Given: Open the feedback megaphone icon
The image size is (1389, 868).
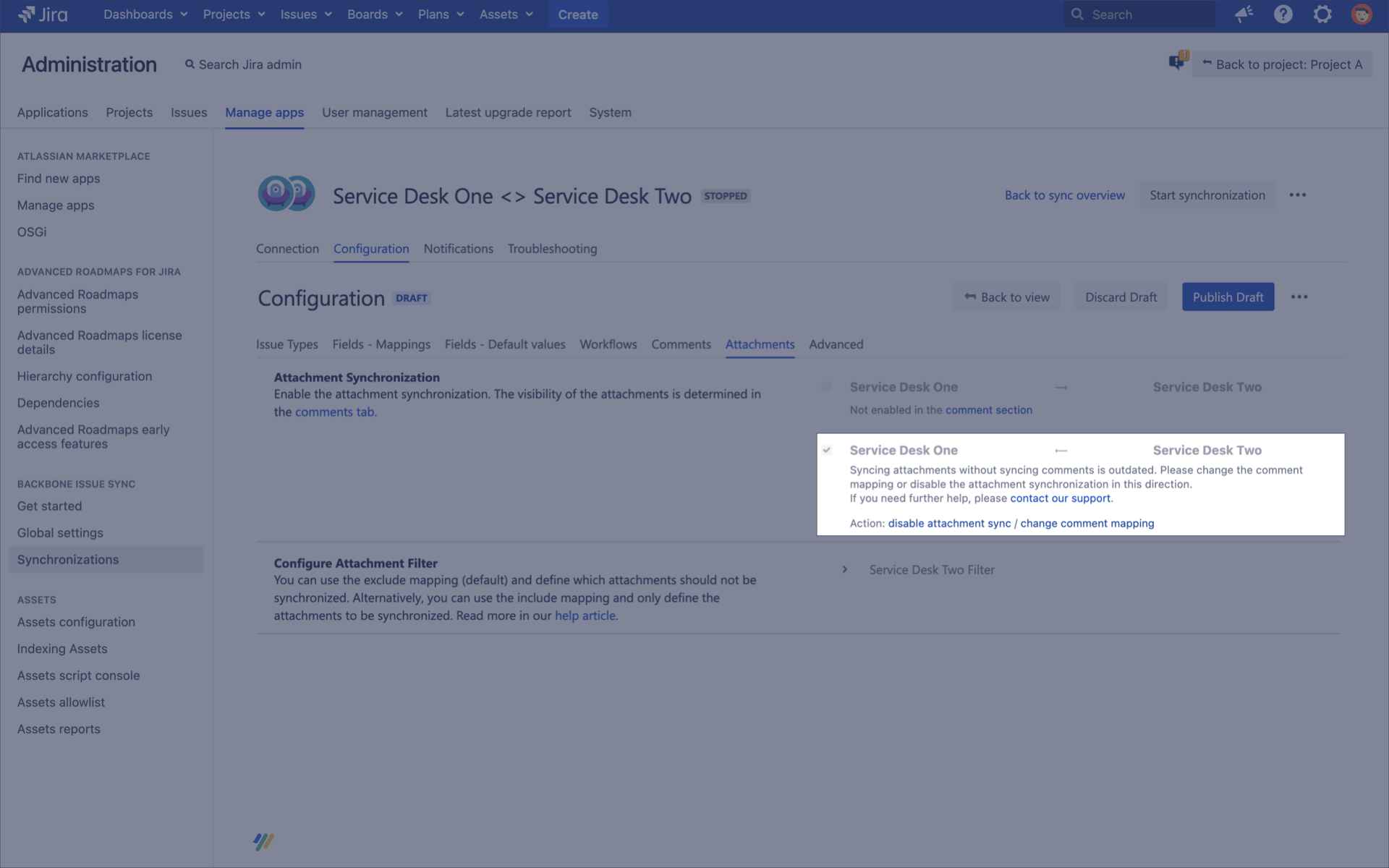Looking at the screenshot, I should (x=1244, y=14).
